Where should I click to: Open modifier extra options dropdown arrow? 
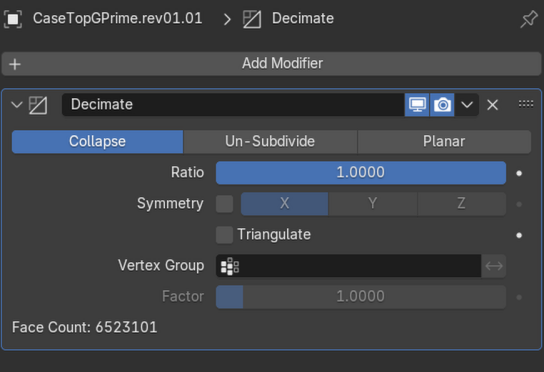(467, 105)
